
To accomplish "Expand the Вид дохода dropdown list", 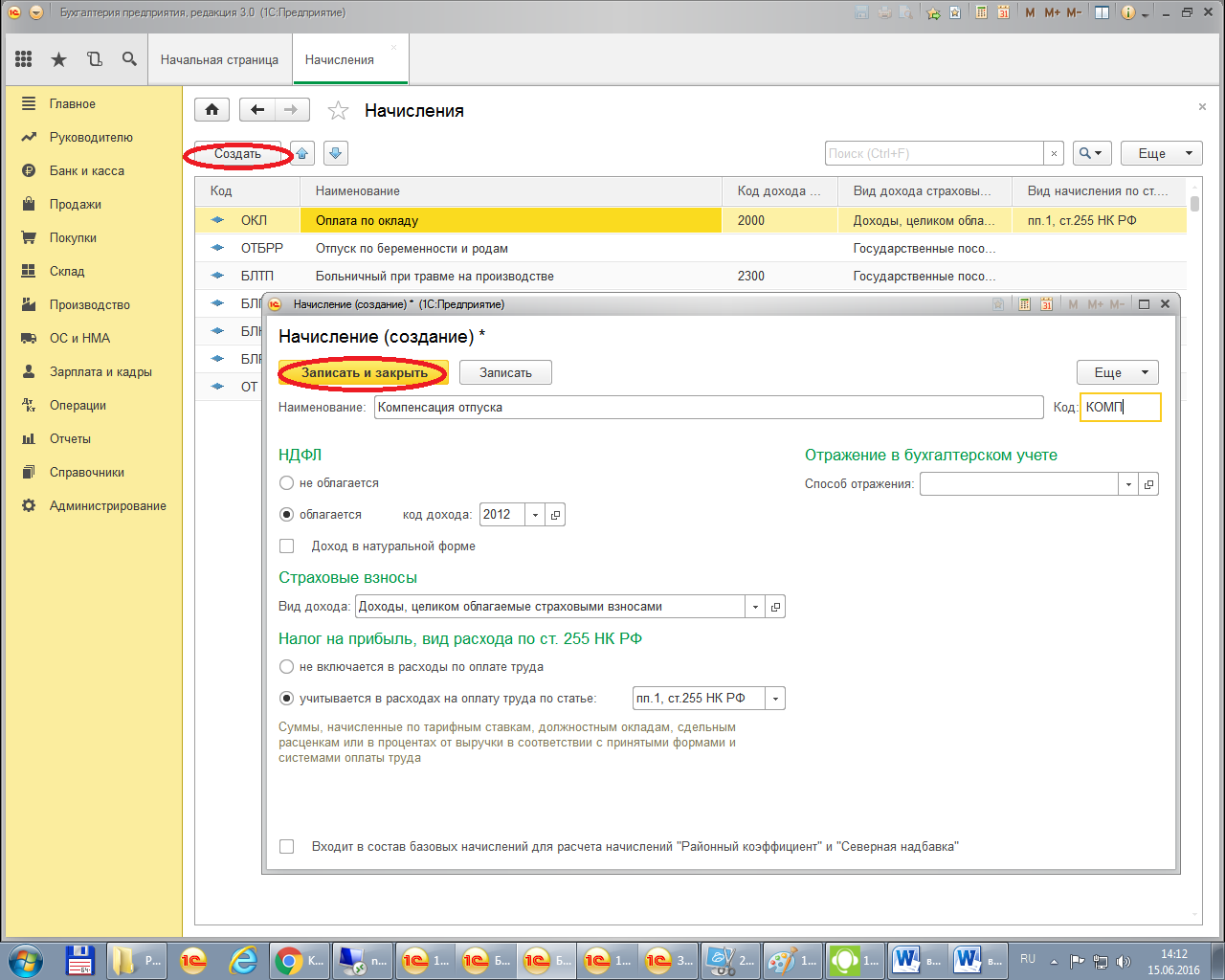I will tap(755, 607).
